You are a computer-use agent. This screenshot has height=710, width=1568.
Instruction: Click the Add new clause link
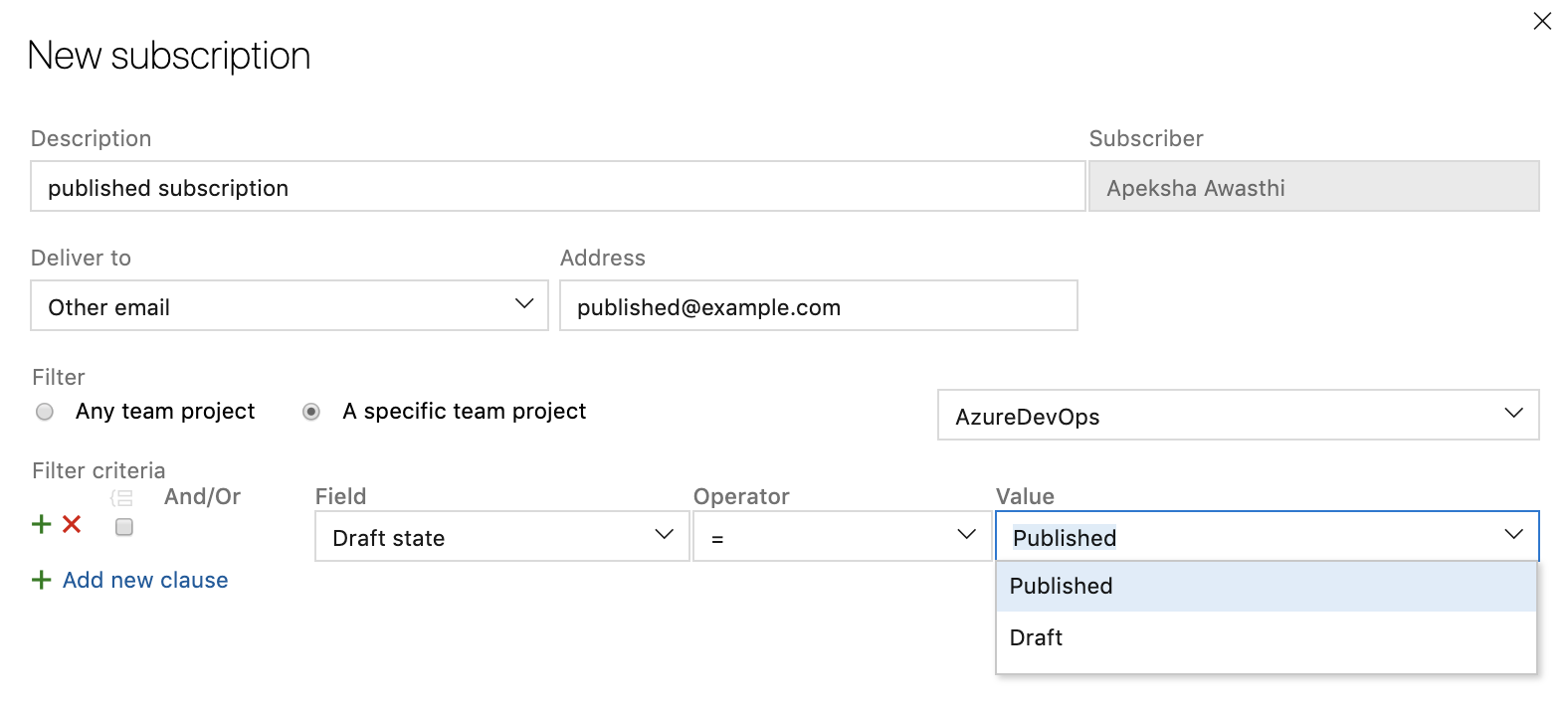click(145, 580)
